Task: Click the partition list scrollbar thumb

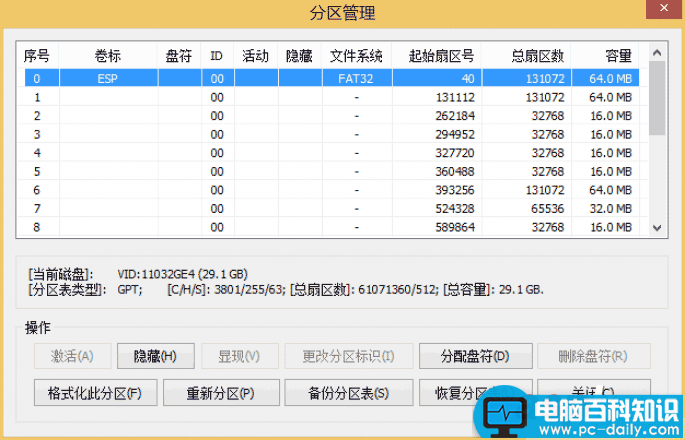Action: 657,98
